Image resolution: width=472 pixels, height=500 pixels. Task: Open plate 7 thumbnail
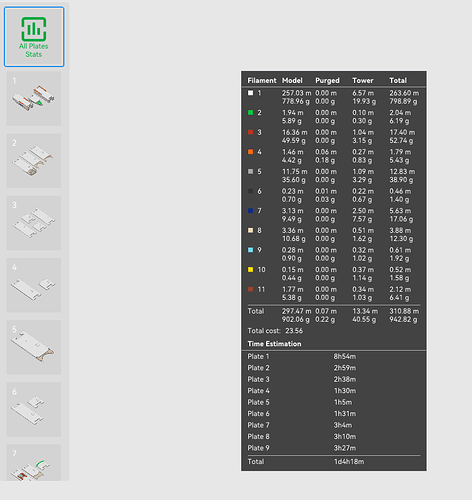(34, 463)
